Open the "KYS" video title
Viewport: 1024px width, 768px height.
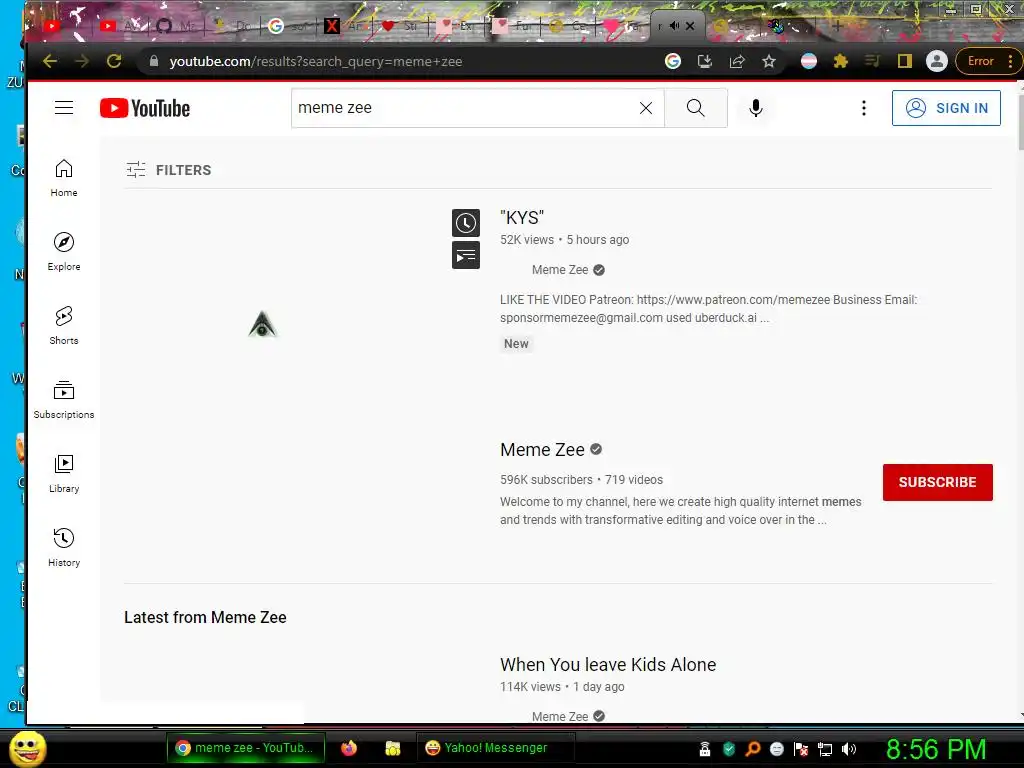pos(522,217)
